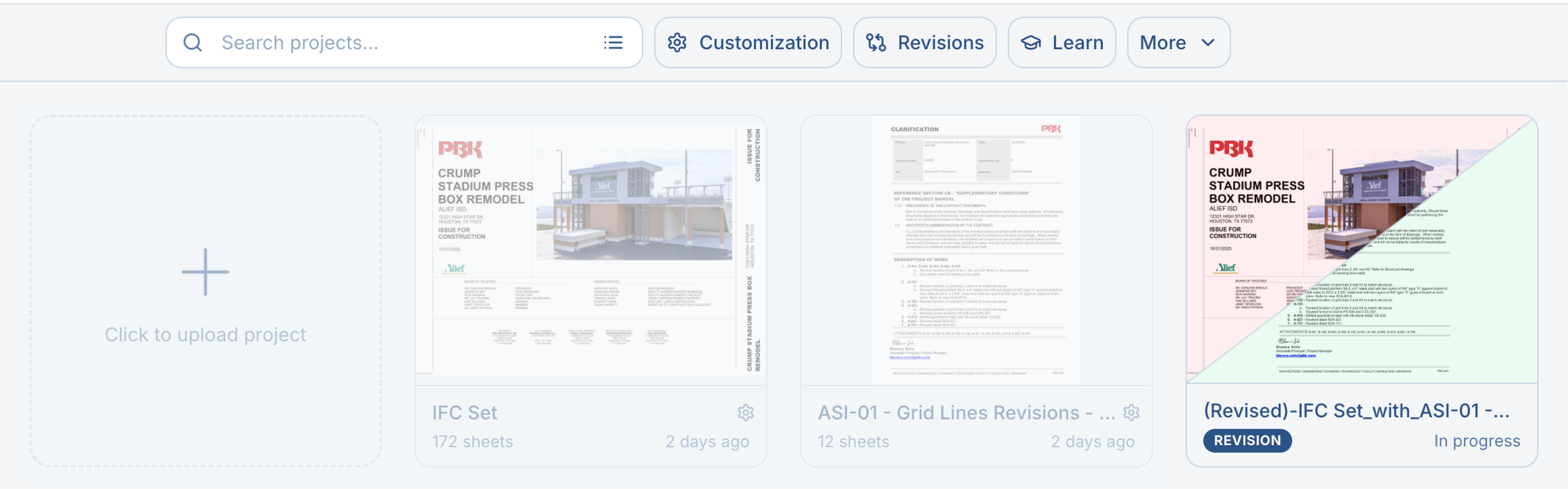Select the In progress status text
This screenshot has width=1568, height=489.
1477,440
